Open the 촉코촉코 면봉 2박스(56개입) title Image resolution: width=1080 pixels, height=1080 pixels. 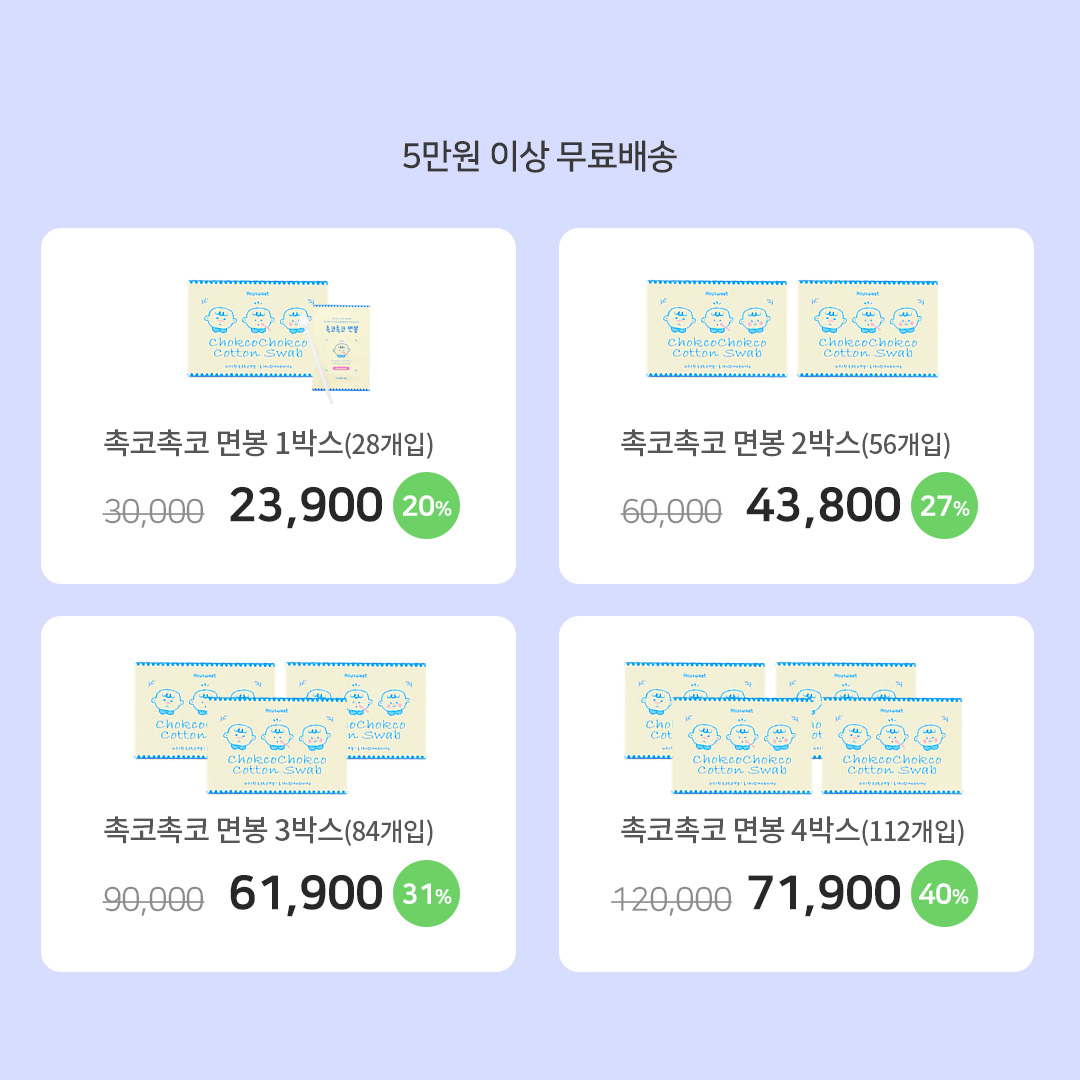click(x=785, y=443)
